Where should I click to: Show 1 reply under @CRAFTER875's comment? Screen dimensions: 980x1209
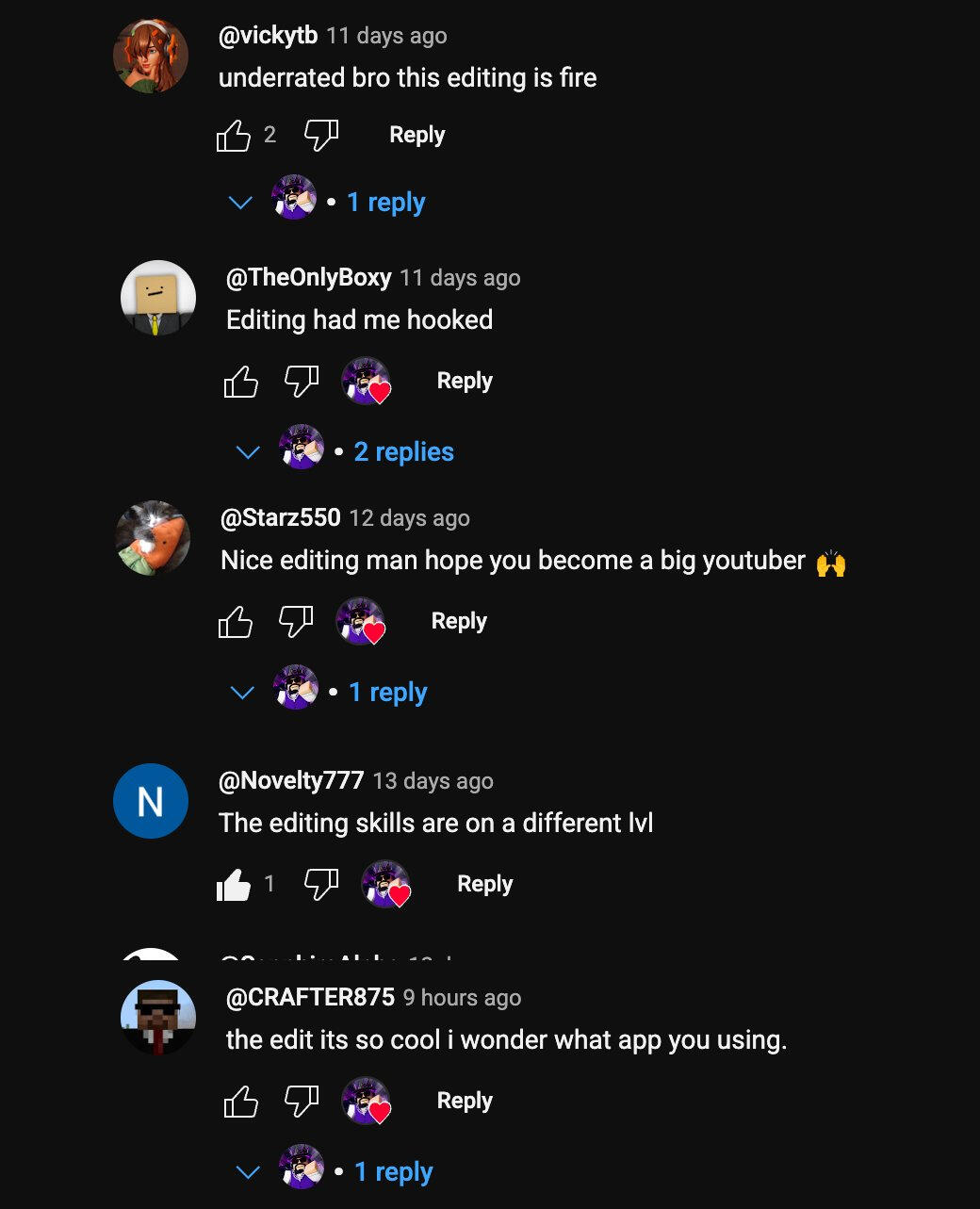click(393, 1172)
